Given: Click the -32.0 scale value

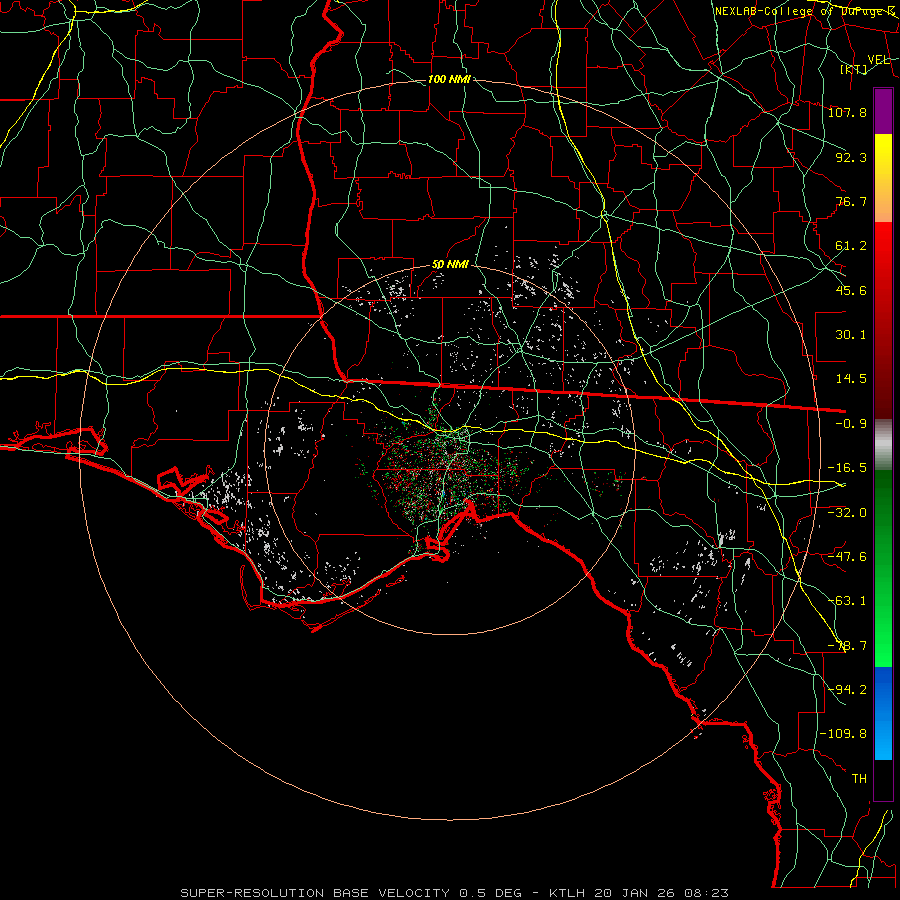Looking at the screenshot, I should point(847,513).
